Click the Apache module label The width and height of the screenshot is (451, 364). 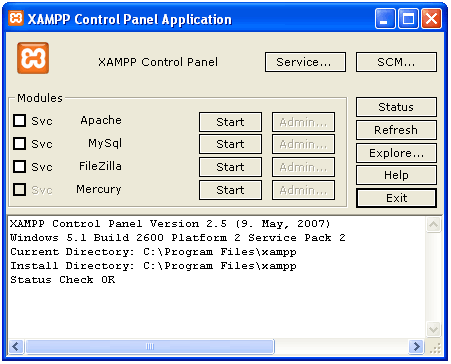[101, 120]
